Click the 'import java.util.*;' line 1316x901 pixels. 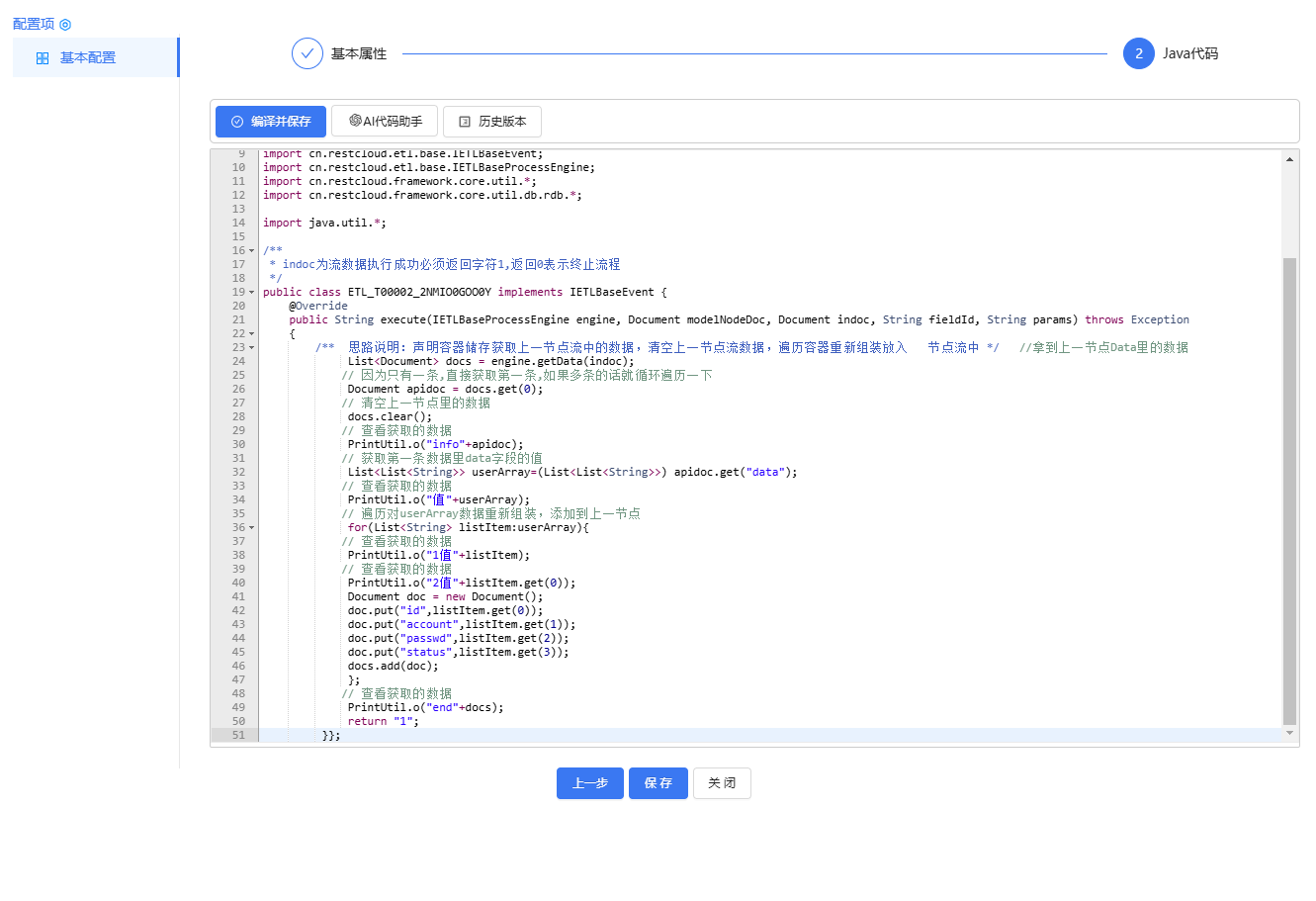tap(324, 223)
